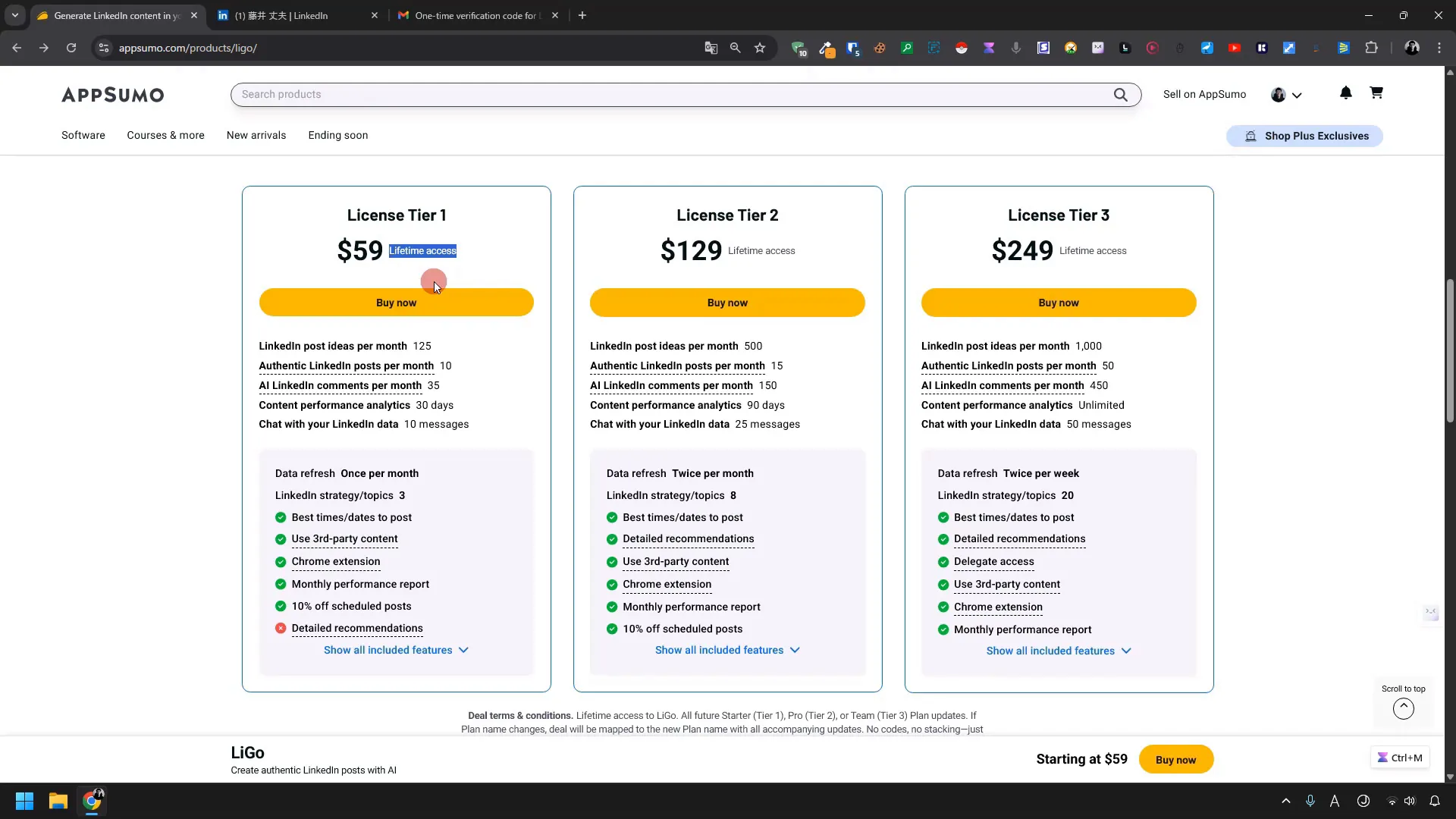Viewport: 1456px width, 819px height.
Task: Open the tab search dropdown at top left
Action: (14, 15)
